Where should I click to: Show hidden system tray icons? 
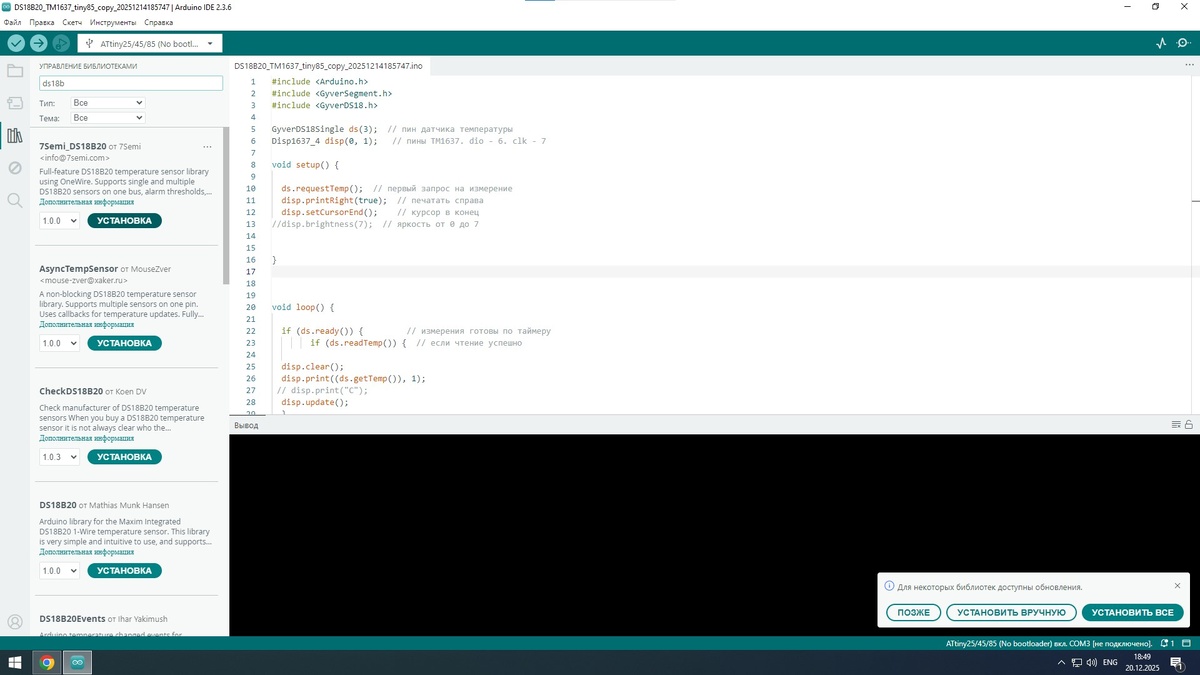click(1062, 663)
